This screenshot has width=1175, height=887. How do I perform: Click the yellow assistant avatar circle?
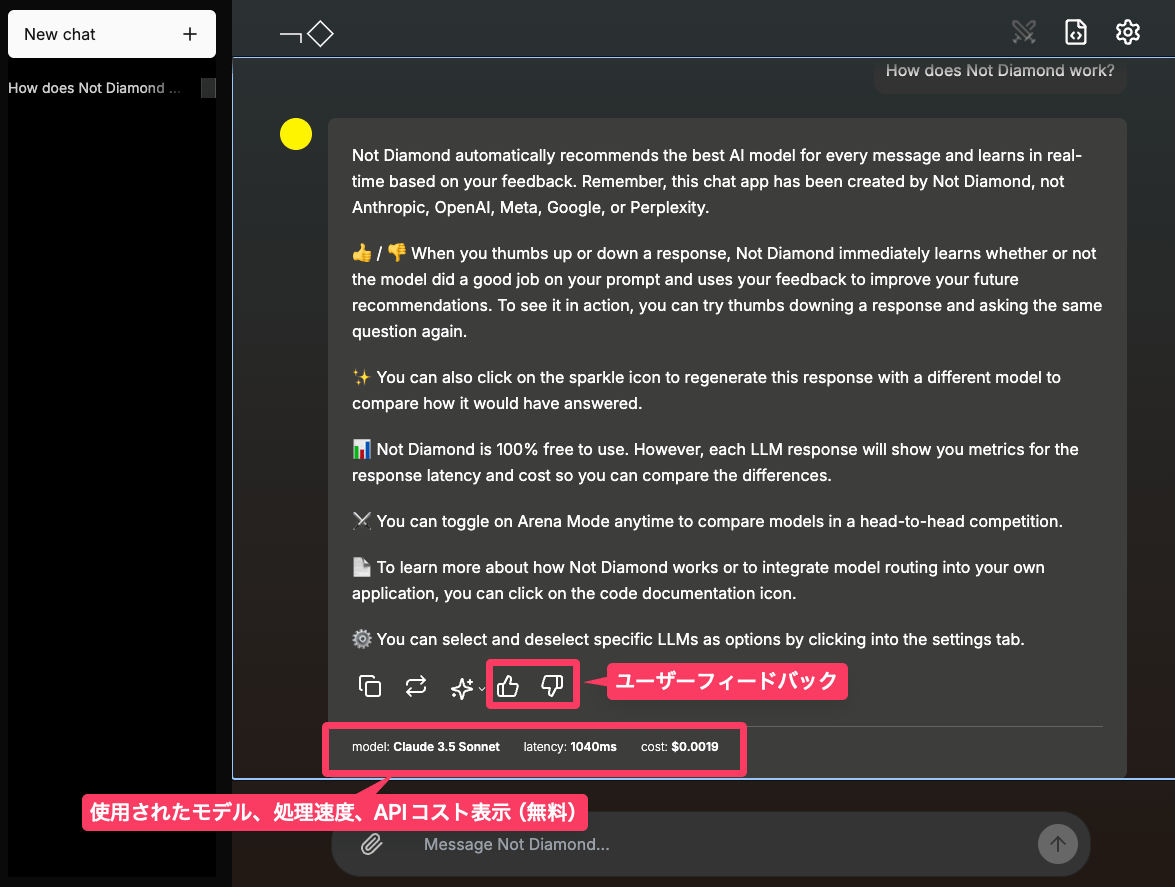pyautogui.click(x=296, y=134)
